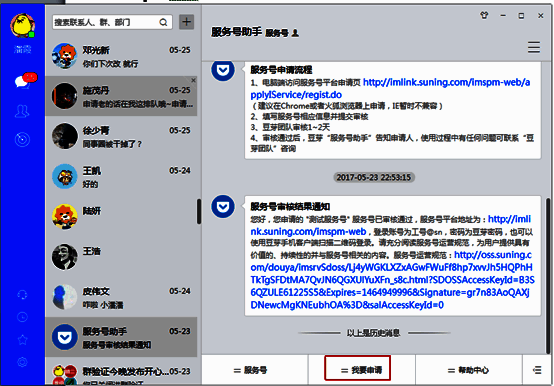Click the keyboard switch icon at bottom right
This screenshot has height=386, width=554.
[x=537, y=370]
